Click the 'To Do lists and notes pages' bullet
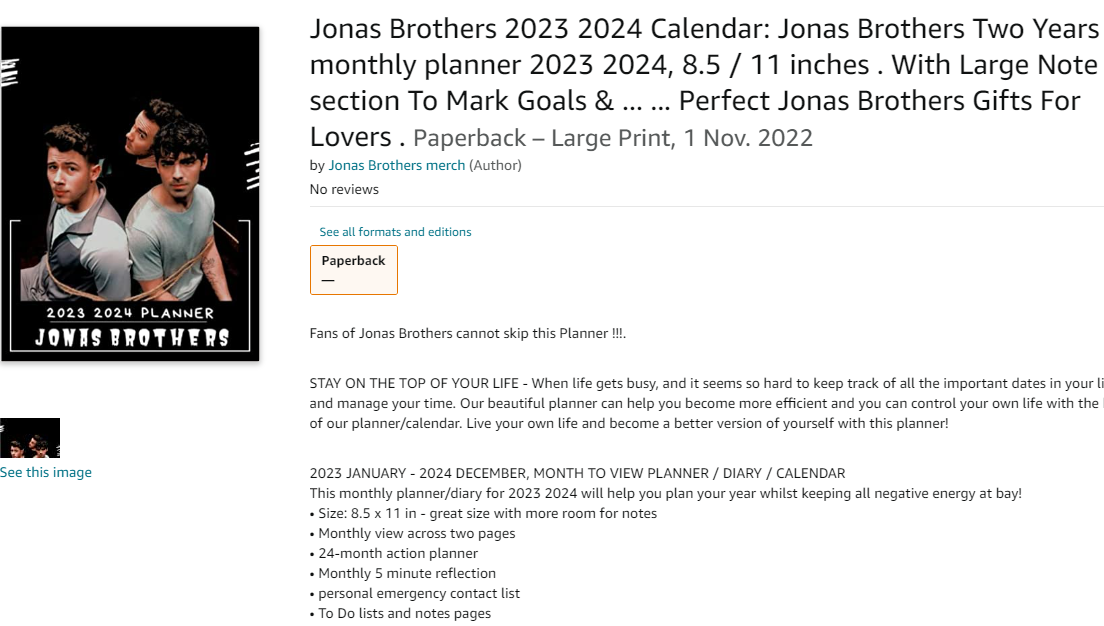1104x626 pixels. pyautogui.click(x=404, y=613)
